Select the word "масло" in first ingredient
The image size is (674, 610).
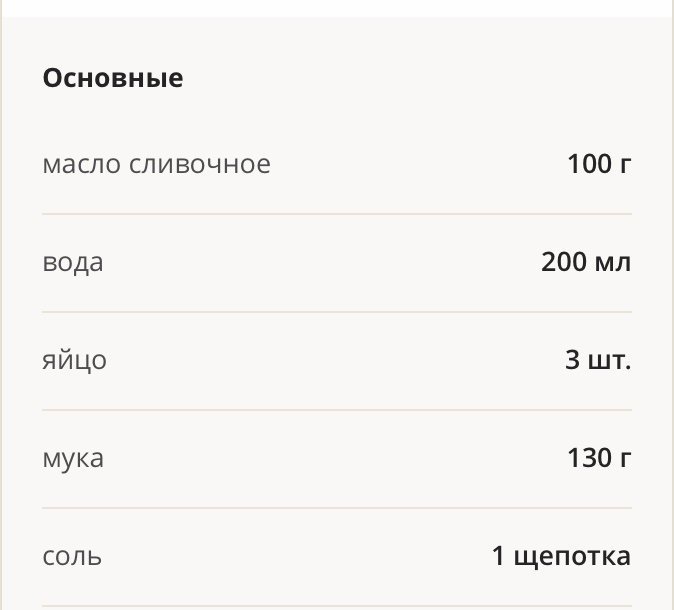[x=81, y=165]
